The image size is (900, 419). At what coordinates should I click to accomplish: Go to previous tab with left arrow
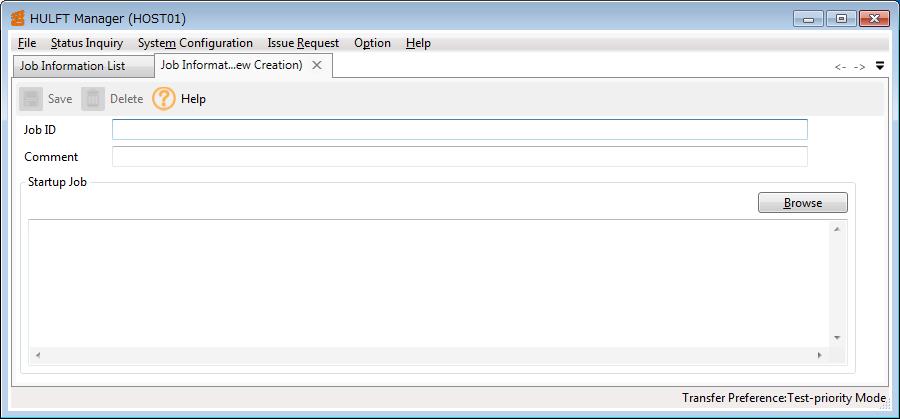[x=840, y=67]
